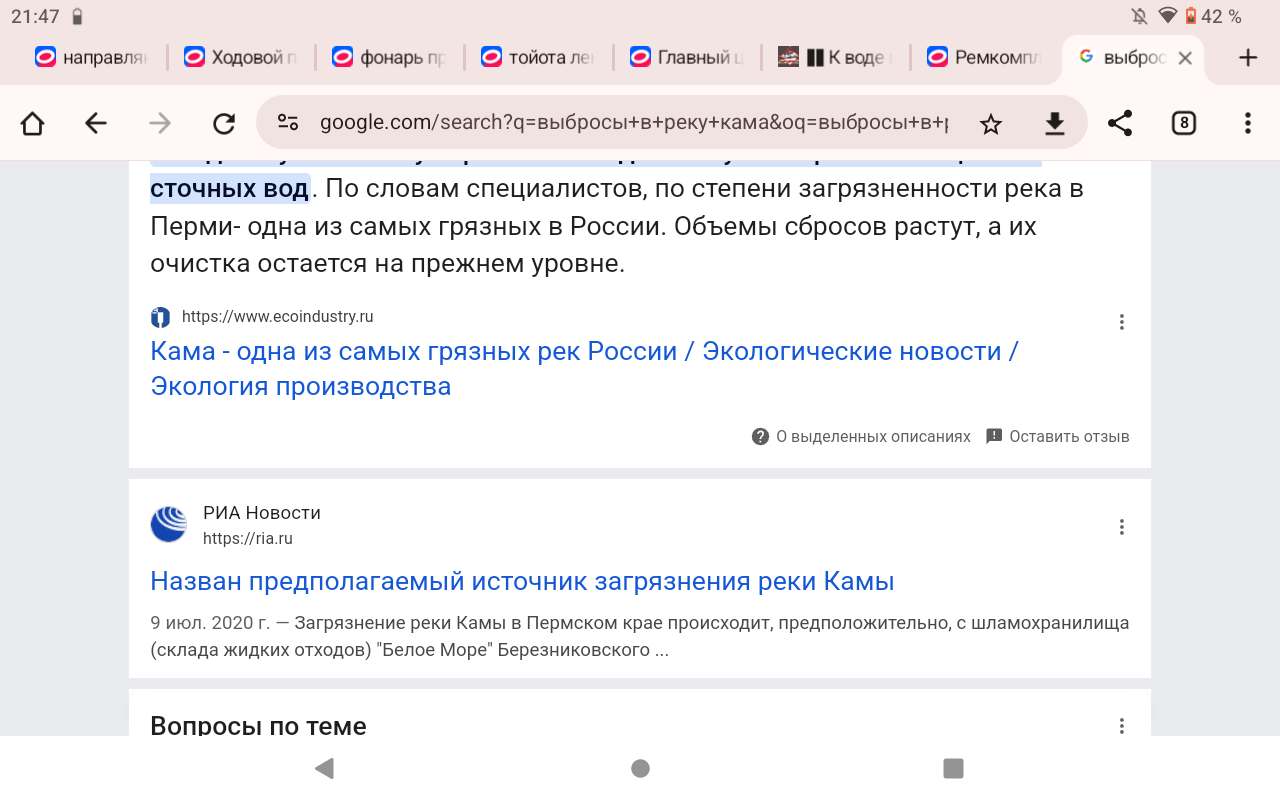Add a new tab with plus button

pos(1247,58)
